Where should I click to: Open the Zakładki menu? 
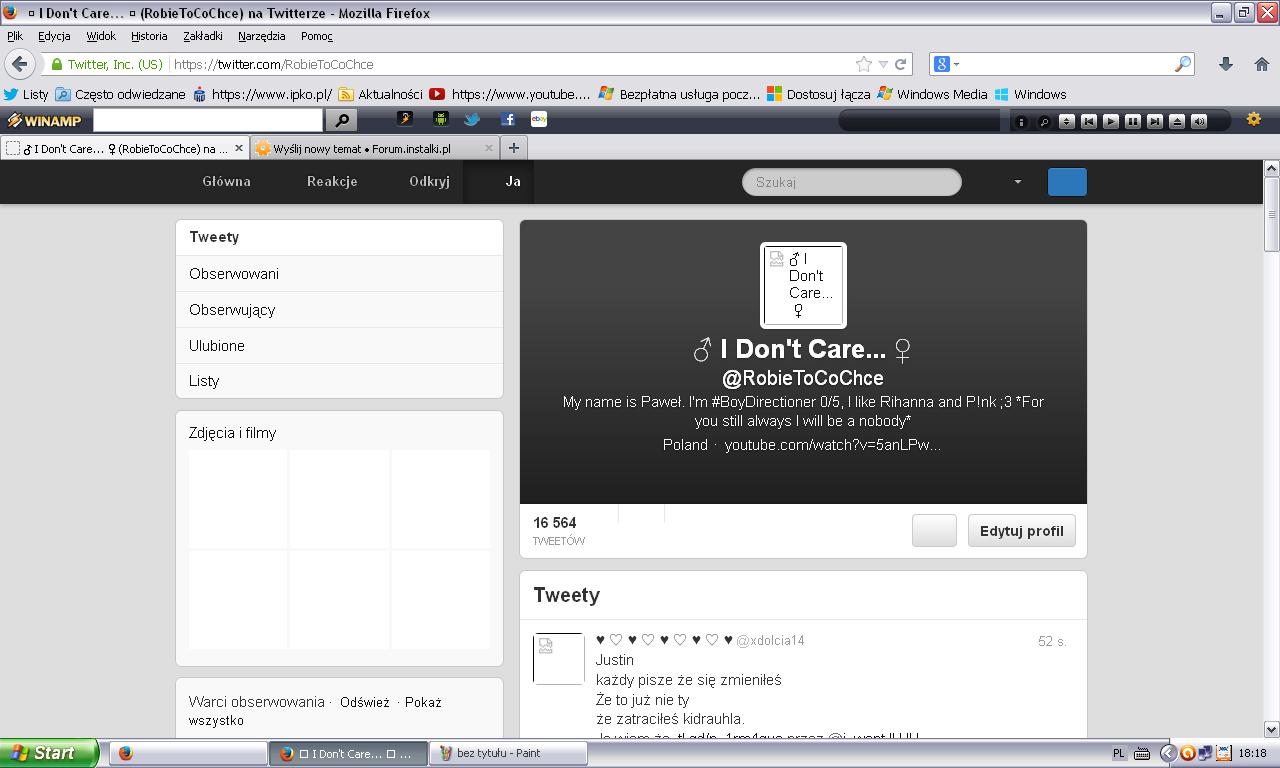tap(203, 36)
